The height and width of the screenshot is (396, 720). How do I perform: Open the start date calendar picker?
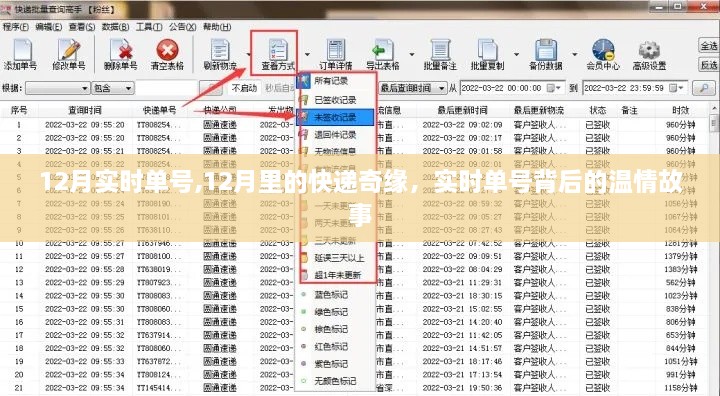553,88
